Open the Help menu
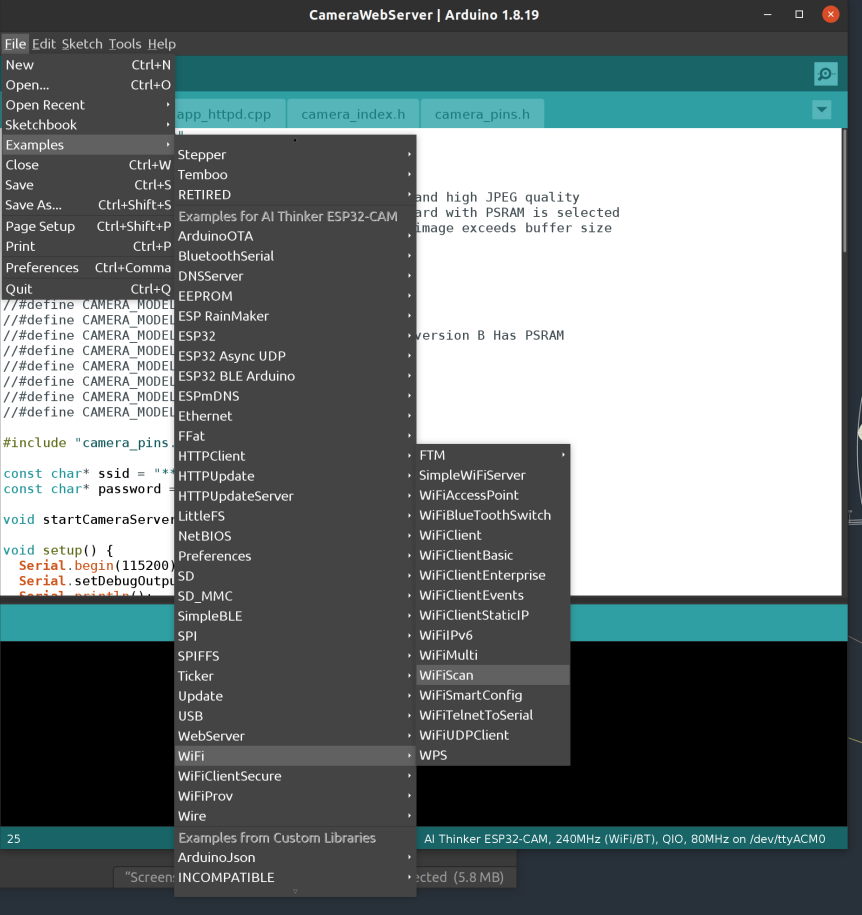 click(162, 44)
